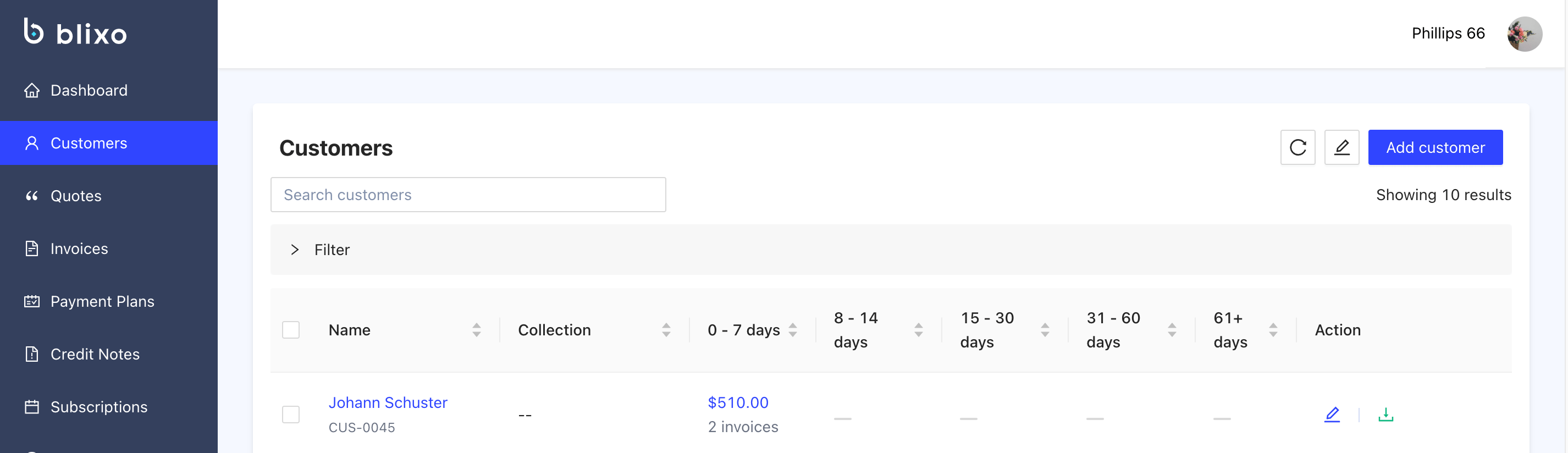Screen dimensions: 1568x453
Task: Sort customers by Name column
Action: [x=476, y=330]
